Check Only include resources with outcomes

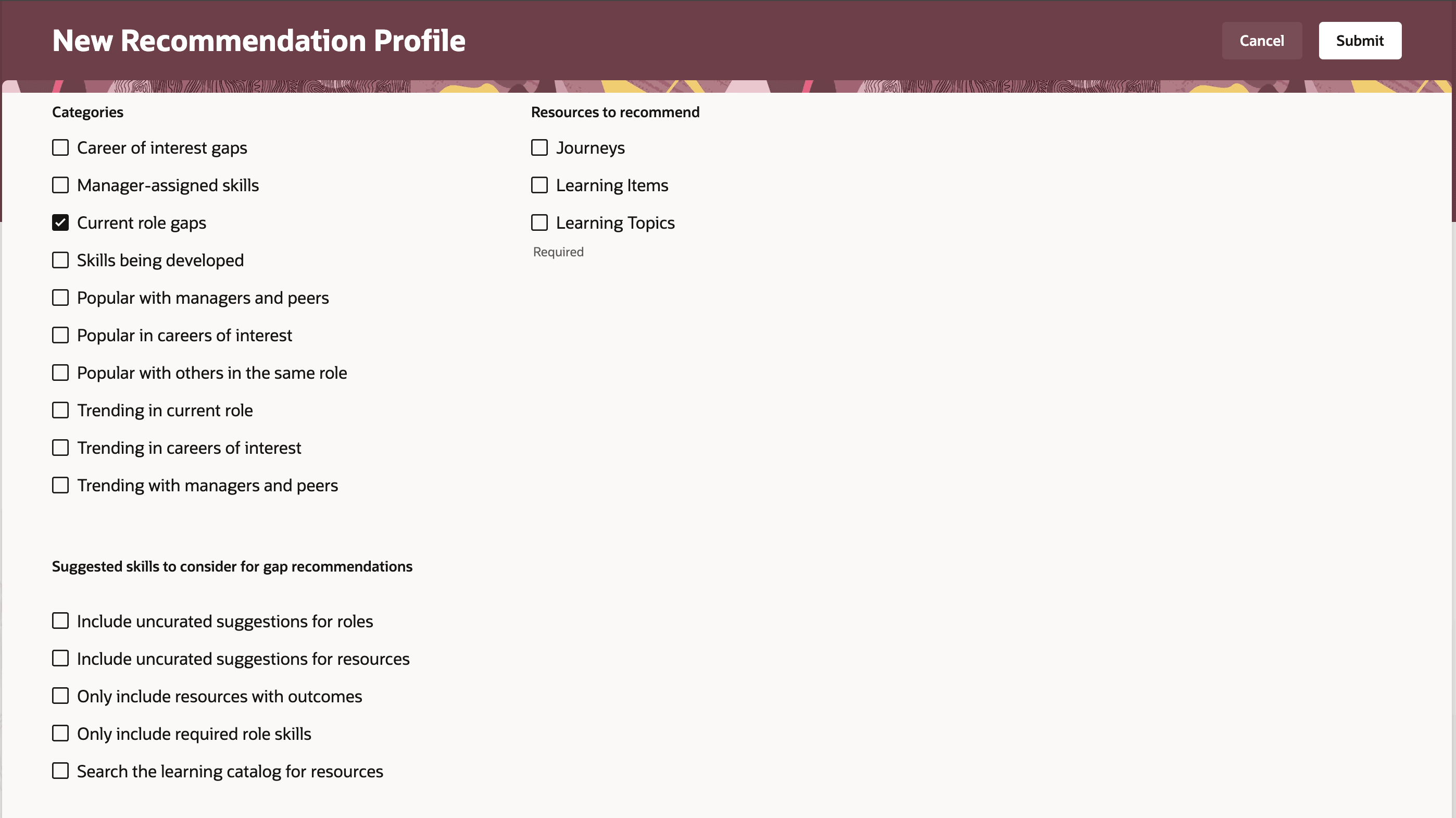(60, 696)
